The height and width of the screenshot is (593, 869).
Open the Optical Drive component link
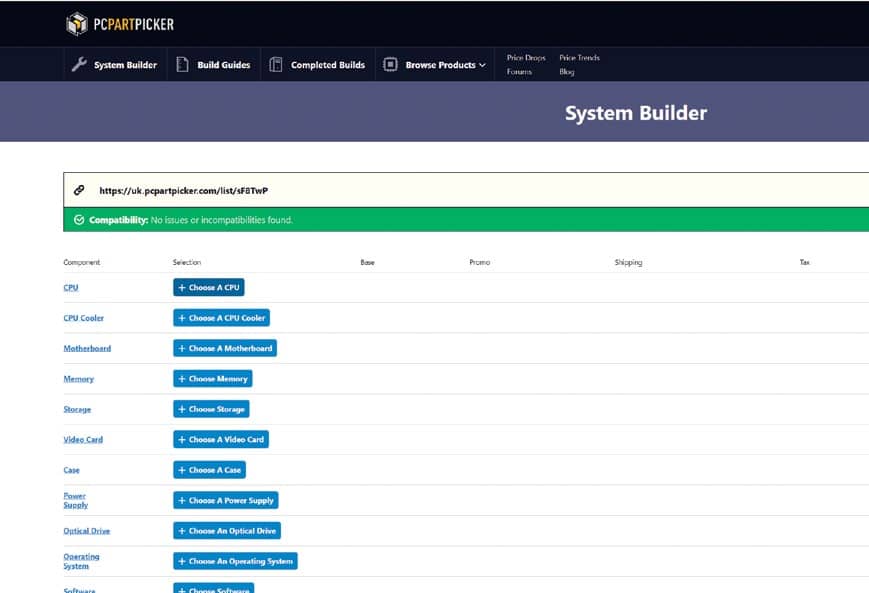point(86,531)
